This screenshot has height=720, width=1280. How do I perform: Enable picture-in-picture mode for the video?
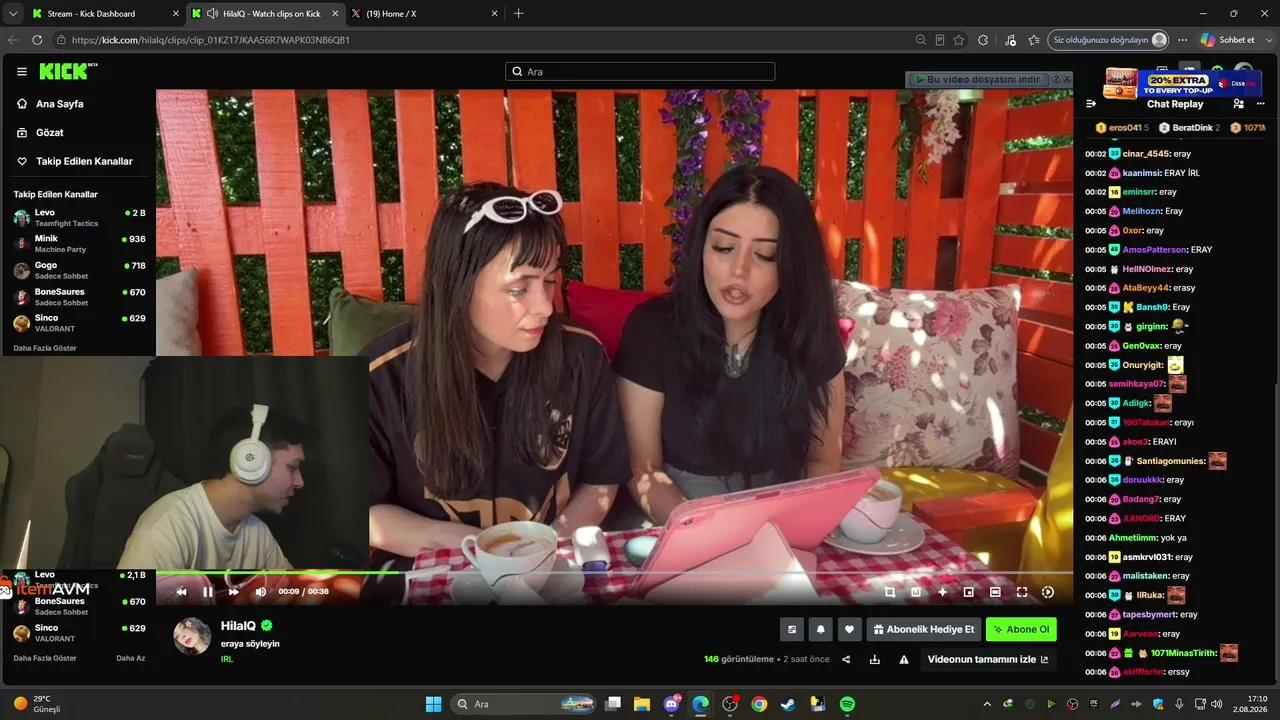pos(968,592)
